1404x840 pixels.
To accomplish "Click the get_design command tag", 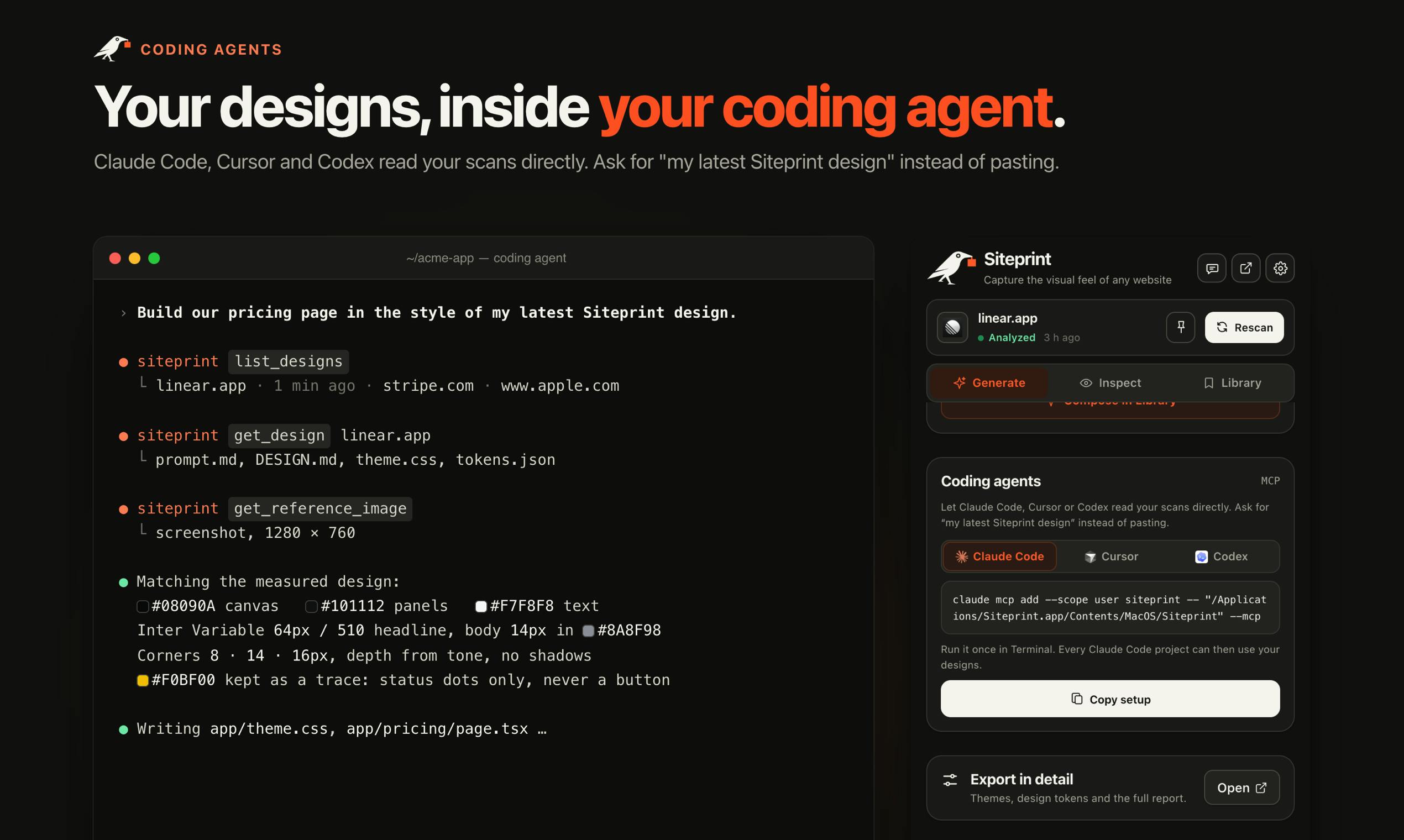I will point(279,436).
